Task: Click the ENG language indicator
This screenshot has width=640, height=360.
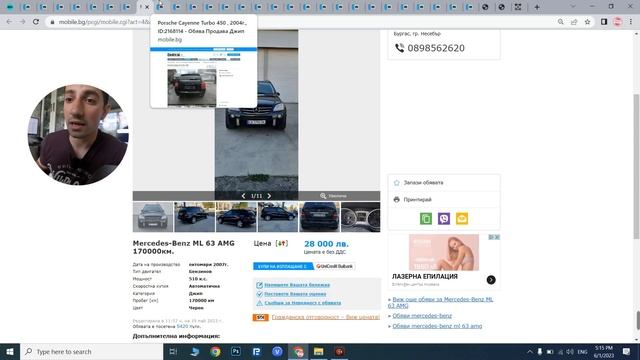Action: pyautogui.click(x=582, y=351)
